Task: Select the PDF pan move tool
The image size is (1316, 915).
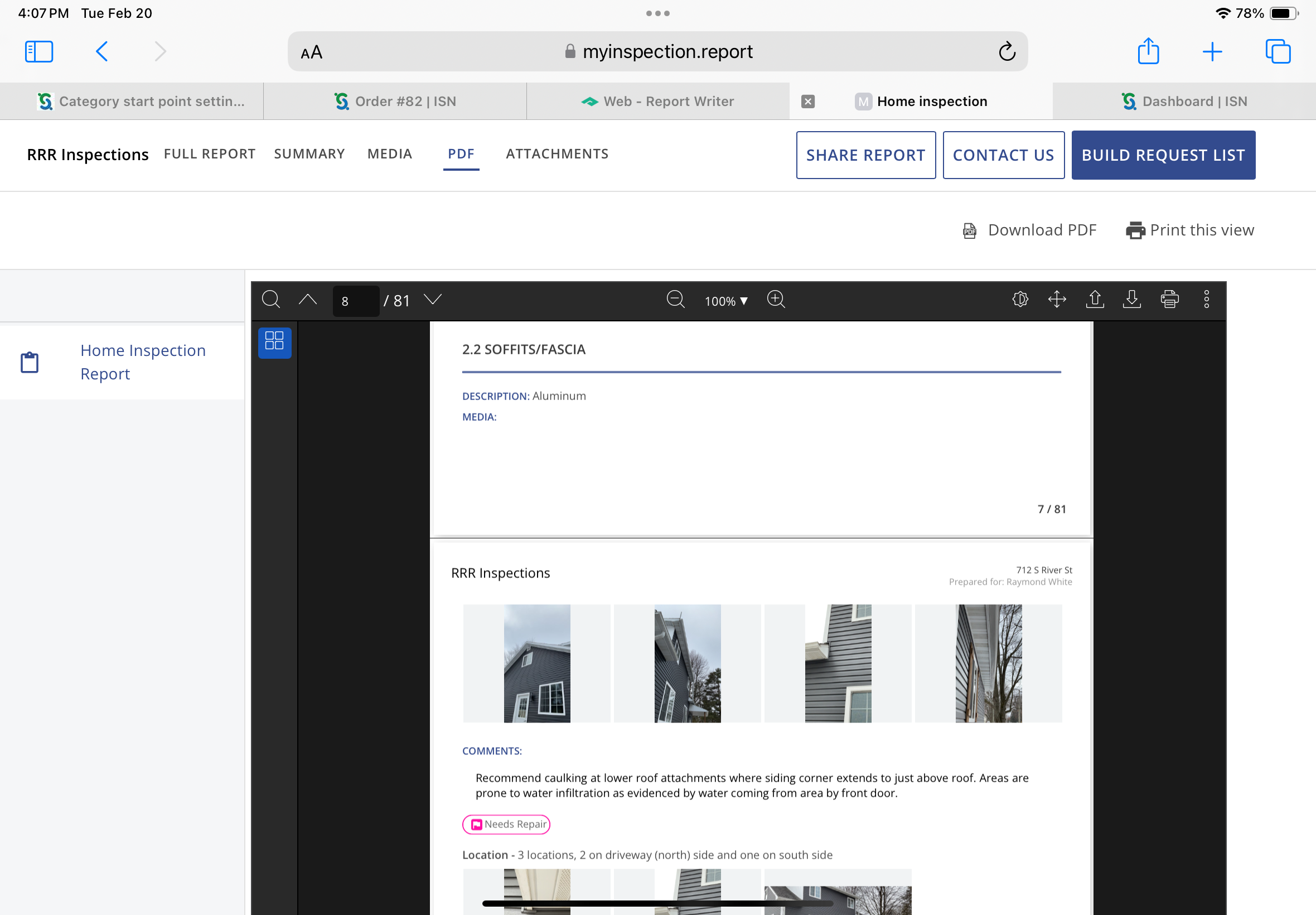Action: pos(1057,299)
